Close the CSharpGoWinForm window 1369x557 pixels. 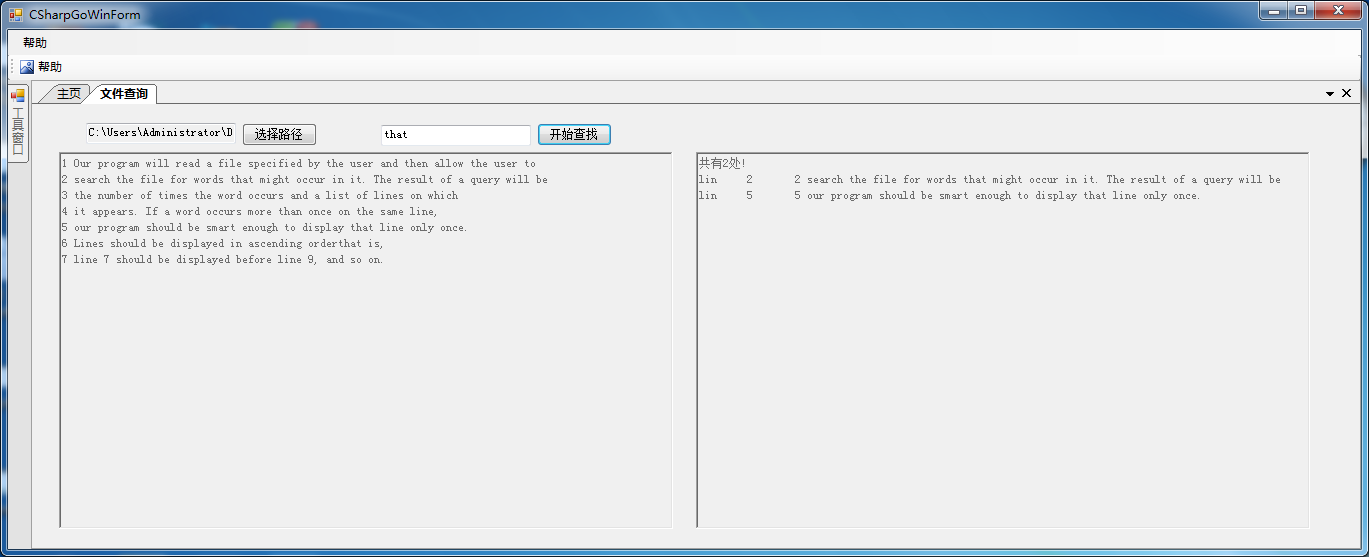click(1337, 11)
